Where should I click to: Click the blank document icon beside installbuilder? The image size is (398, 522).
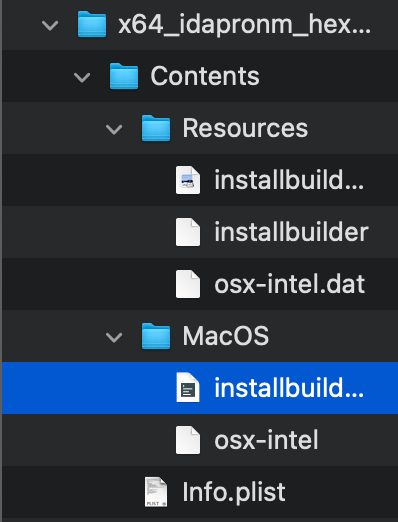188,232
